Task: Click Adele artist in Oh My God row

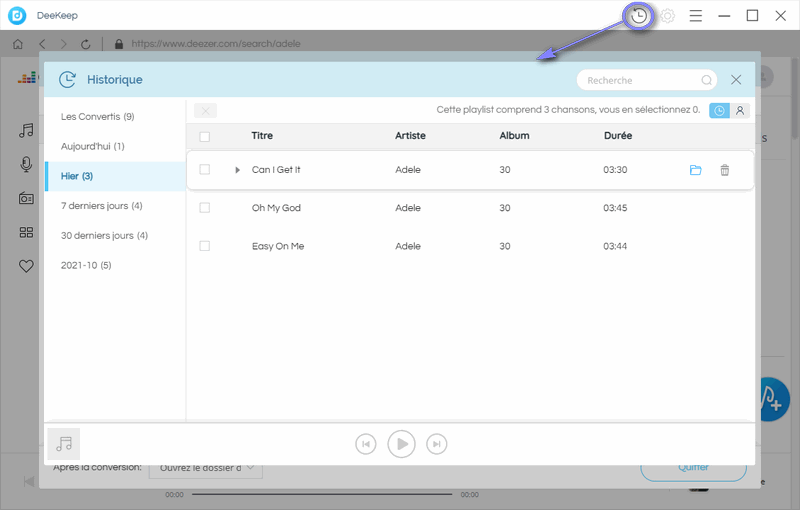Action: 408,208
